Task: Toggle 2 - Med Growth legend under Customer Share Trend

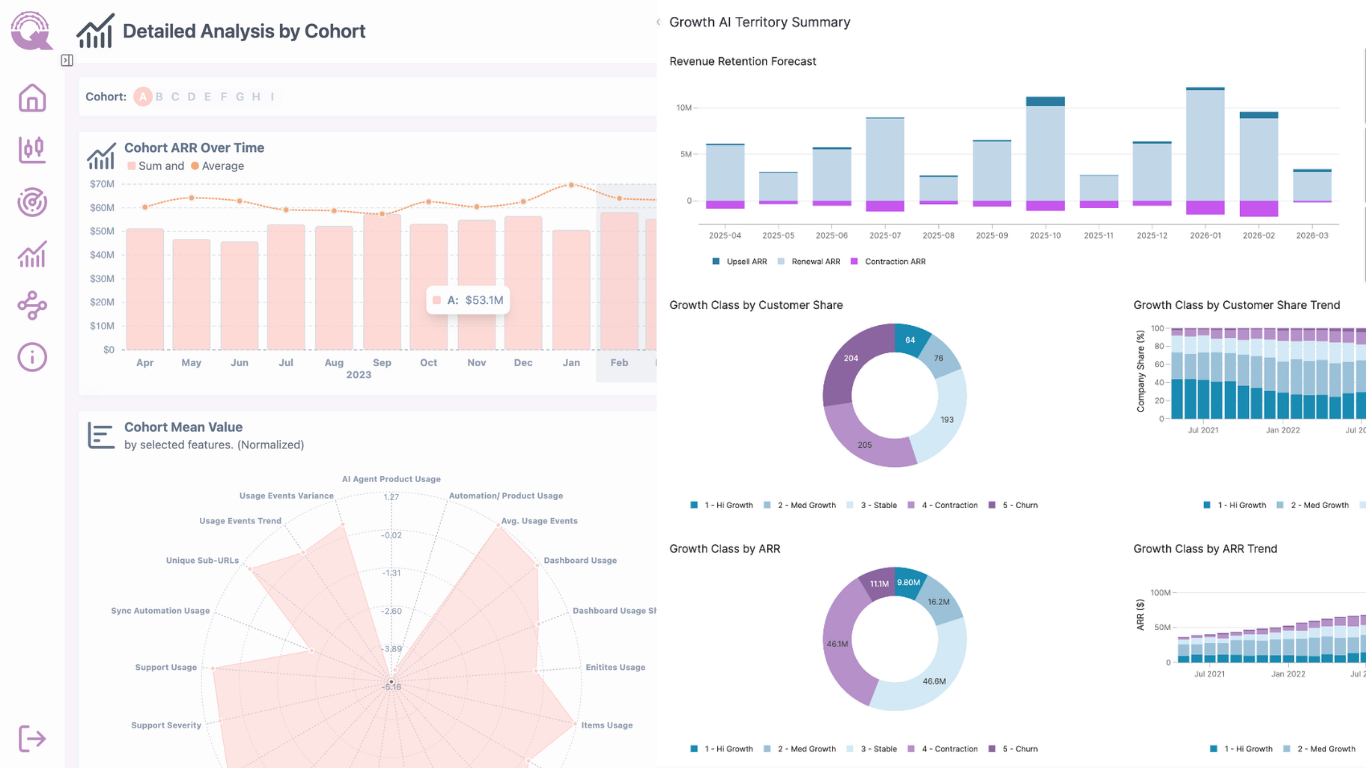Action: (1312, 505)
